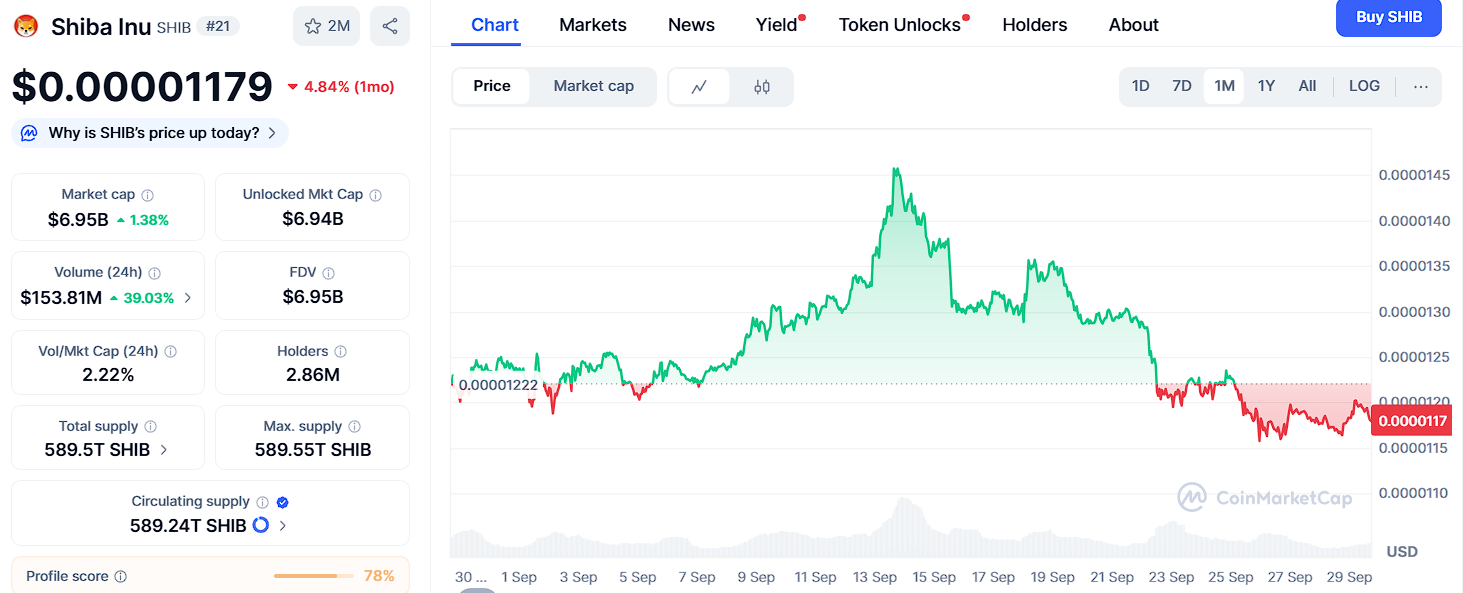
Task: Click the Buy SHIB button
Action: click(x=1389, y=17)
